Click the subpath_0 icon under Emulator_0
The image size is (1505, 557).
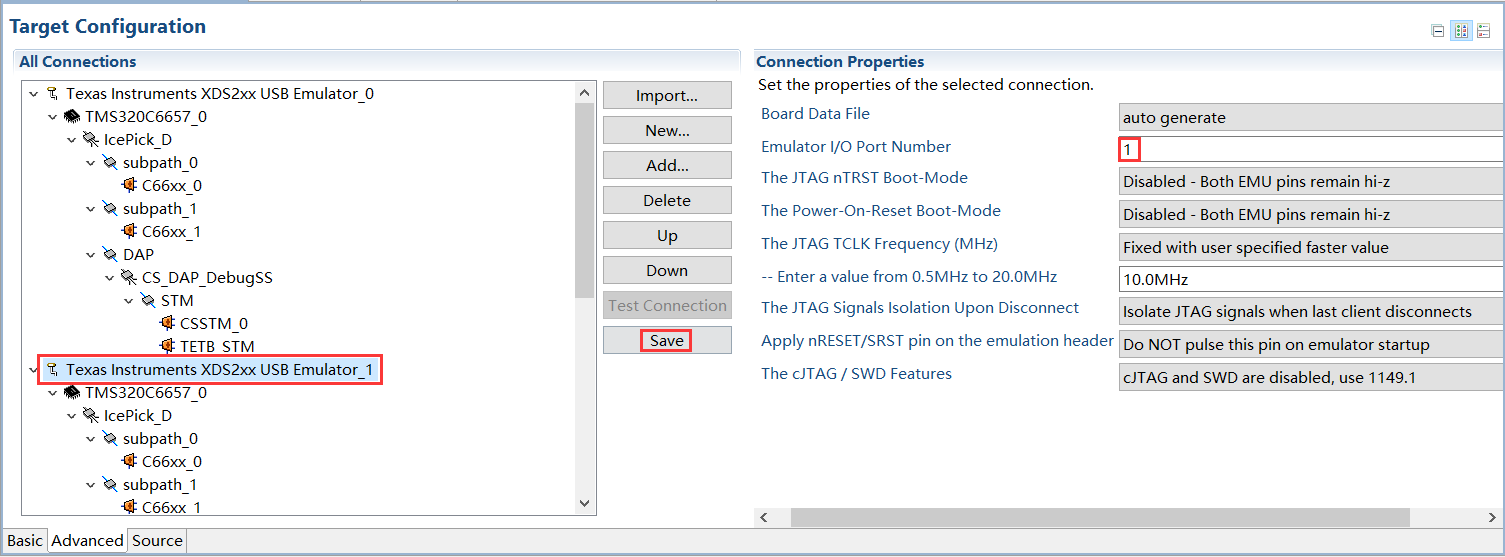click(110, 163)
